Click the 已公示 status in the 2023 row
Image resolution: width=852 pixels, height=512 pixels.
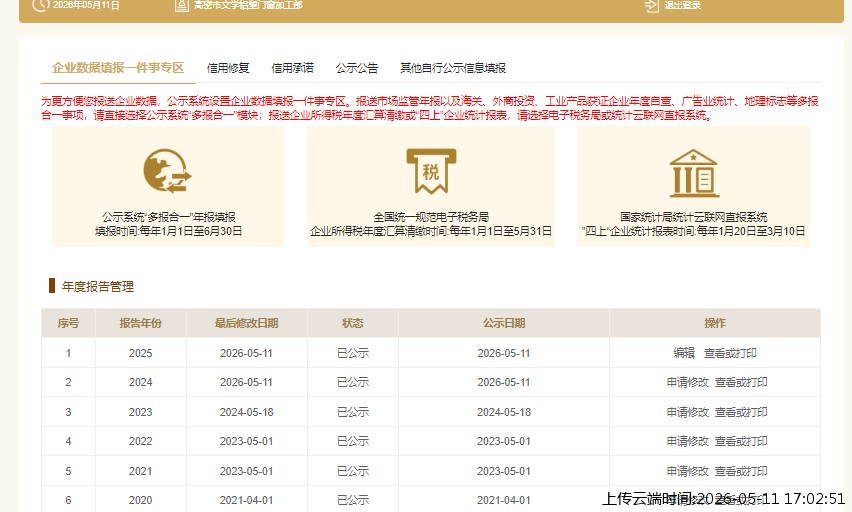(x=353, y=412)
